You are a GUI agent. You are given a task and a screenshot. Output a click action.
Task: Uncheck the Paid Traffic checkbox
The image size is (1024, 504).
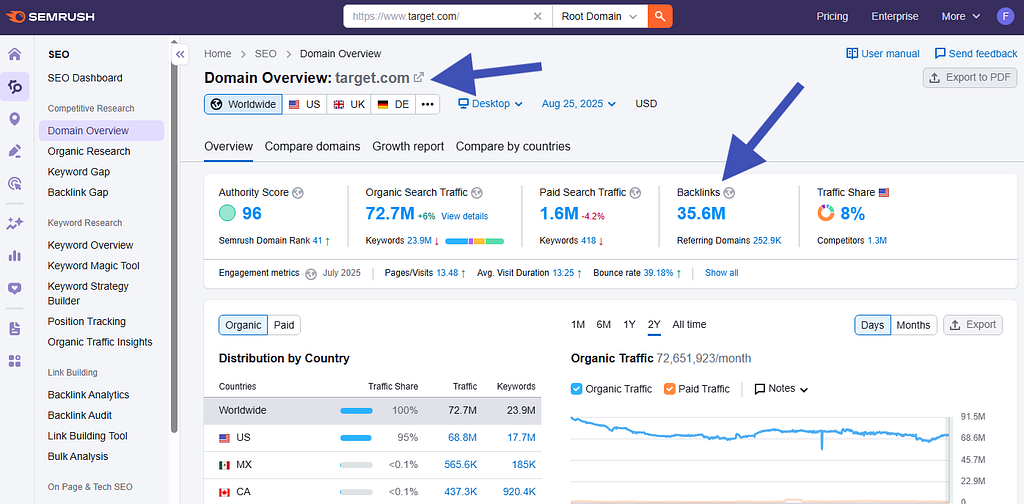(669, 389)
